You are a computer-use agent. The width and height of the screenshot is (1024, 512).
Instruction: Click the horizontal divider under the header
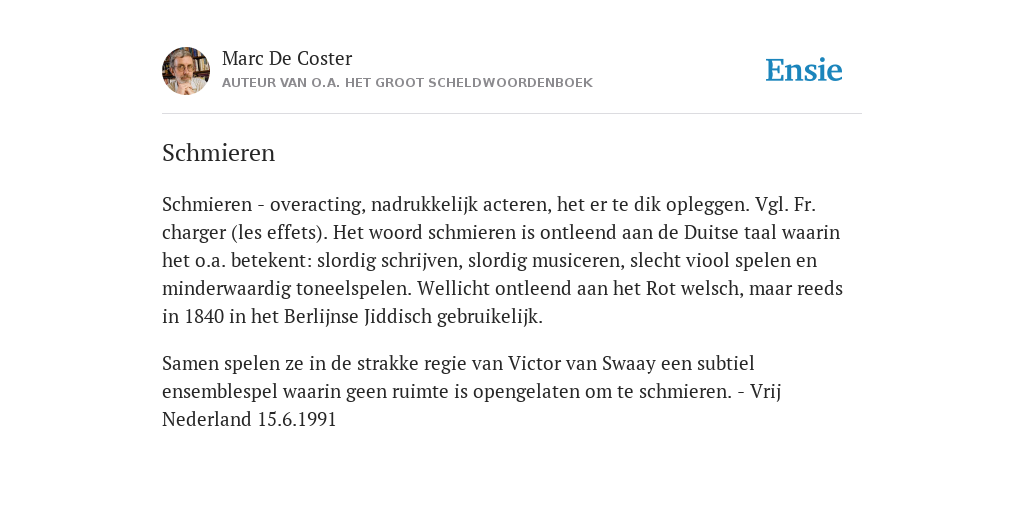512,114
